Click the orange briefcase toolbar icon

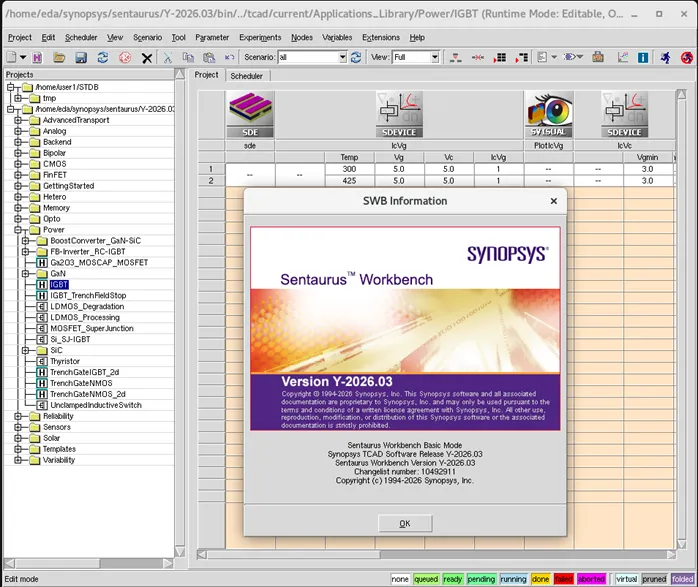[x=598, y=57]
